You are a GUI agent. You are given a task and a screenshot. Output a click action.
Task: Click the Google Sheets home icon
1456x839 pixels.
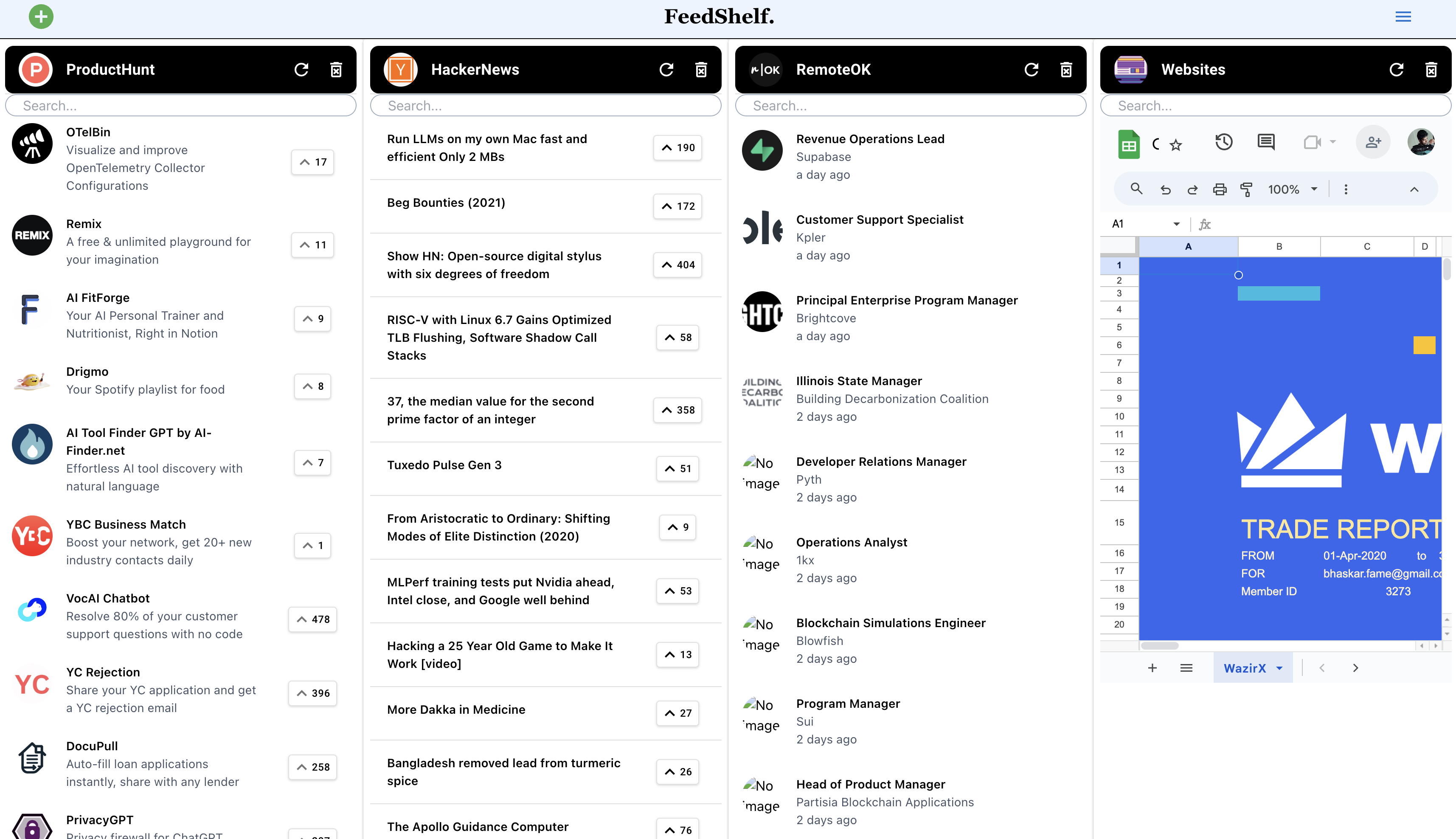tap(1129, 144)
